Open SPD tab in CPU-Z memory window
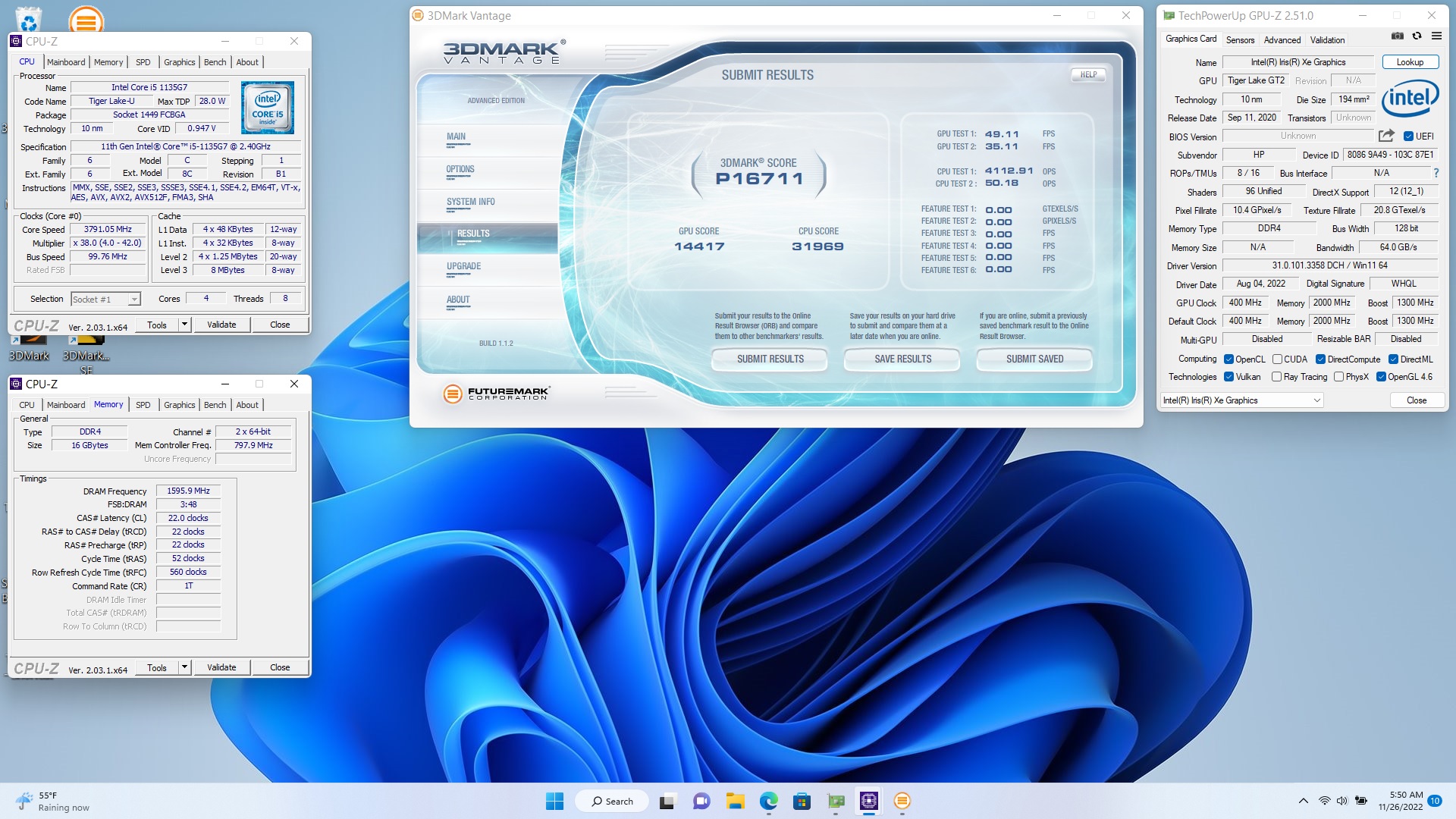Viewport: 1456px width, 819px height. [143, 405]
